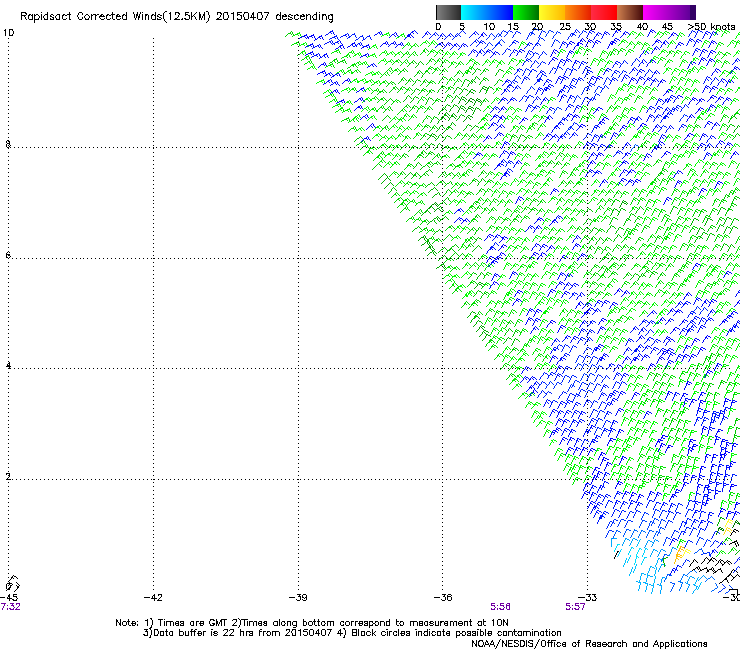The image size is (740, 650).
Task: Click the 'Data buffer is 22 hrs' note line
Action: click(x=352, y=633)
